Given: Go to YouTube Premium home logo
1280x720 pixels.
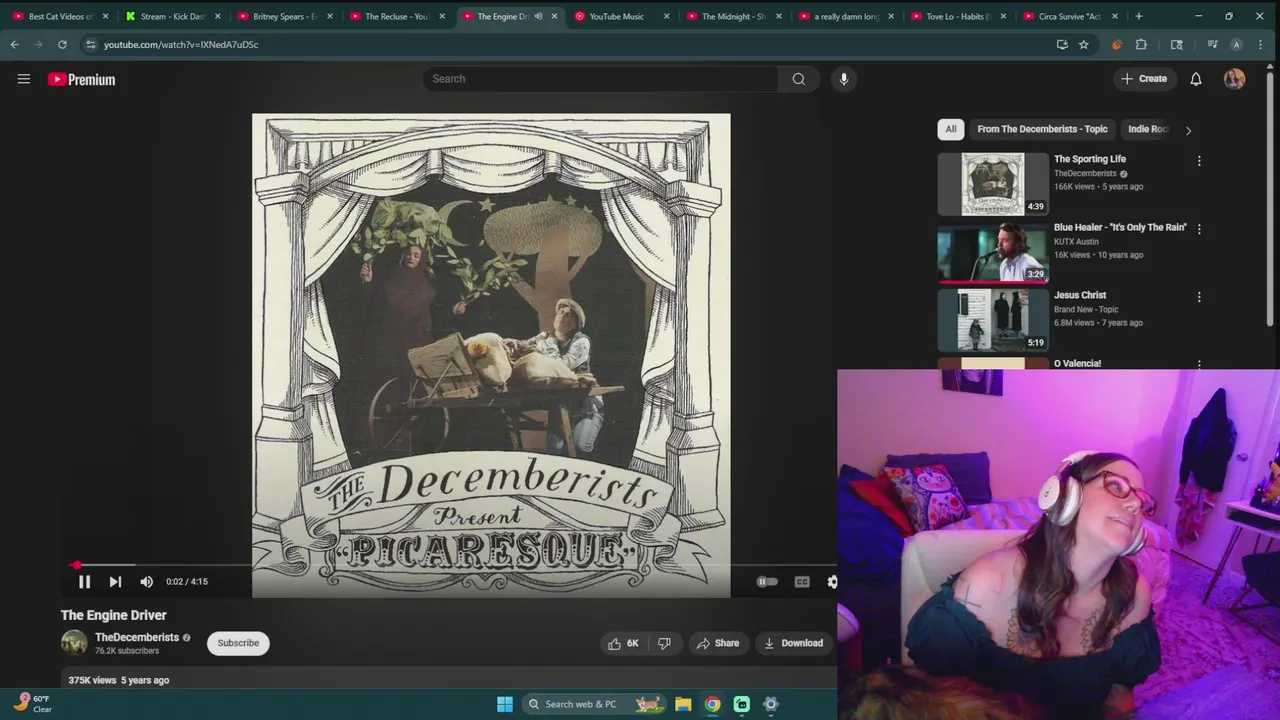Looking at the screenshot, I should (x=82, y=79).
